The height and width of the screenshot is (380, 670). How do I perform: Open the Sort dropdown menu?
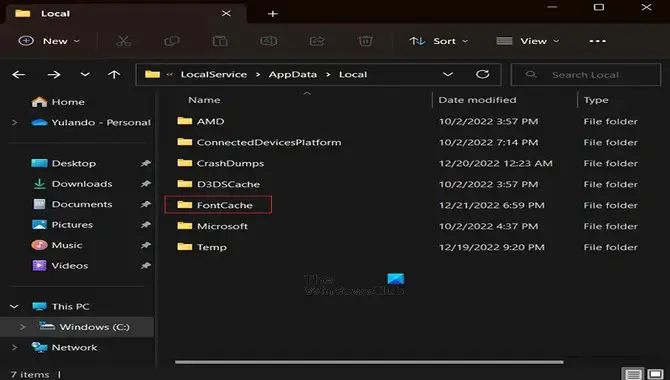point(439,41)
